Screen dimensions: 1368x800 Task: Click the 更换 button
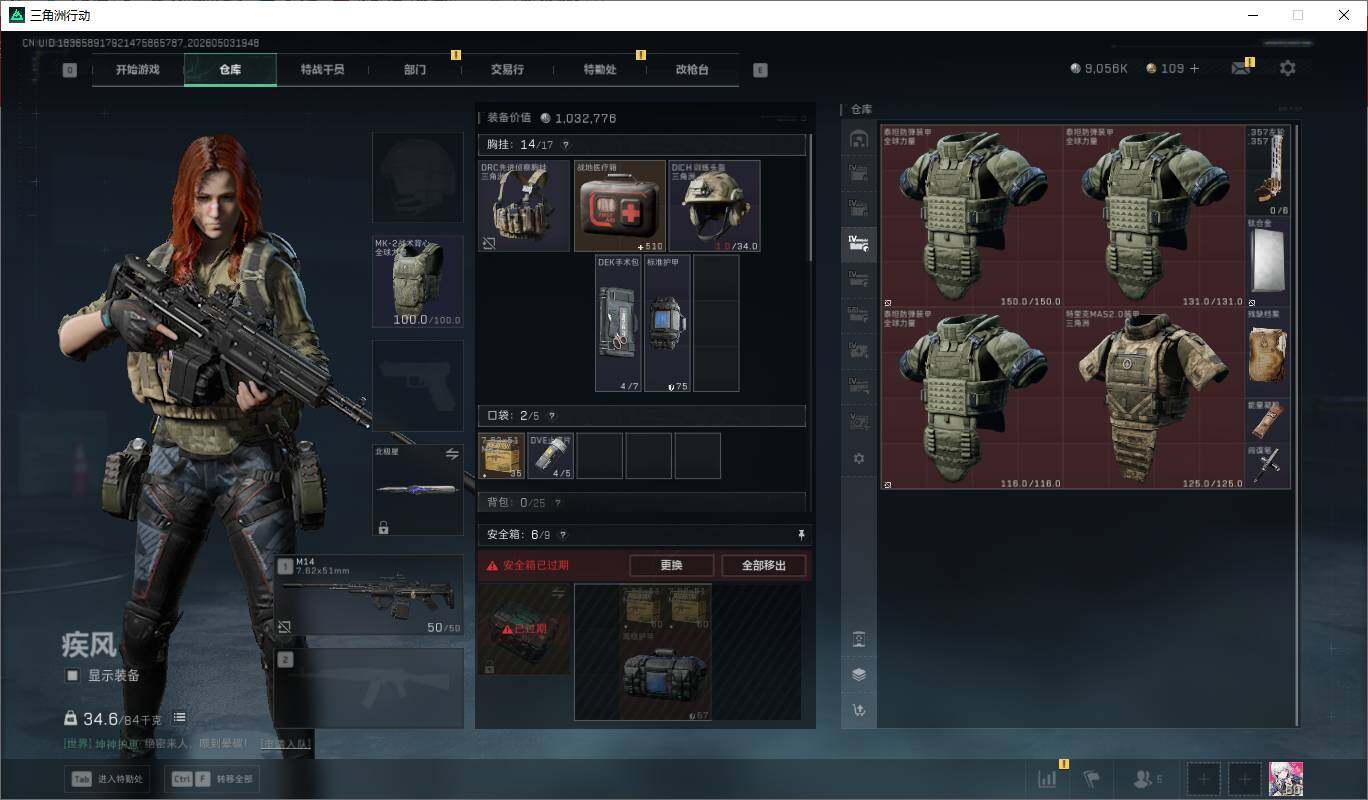pyautogui.click(x=671, y=566)
